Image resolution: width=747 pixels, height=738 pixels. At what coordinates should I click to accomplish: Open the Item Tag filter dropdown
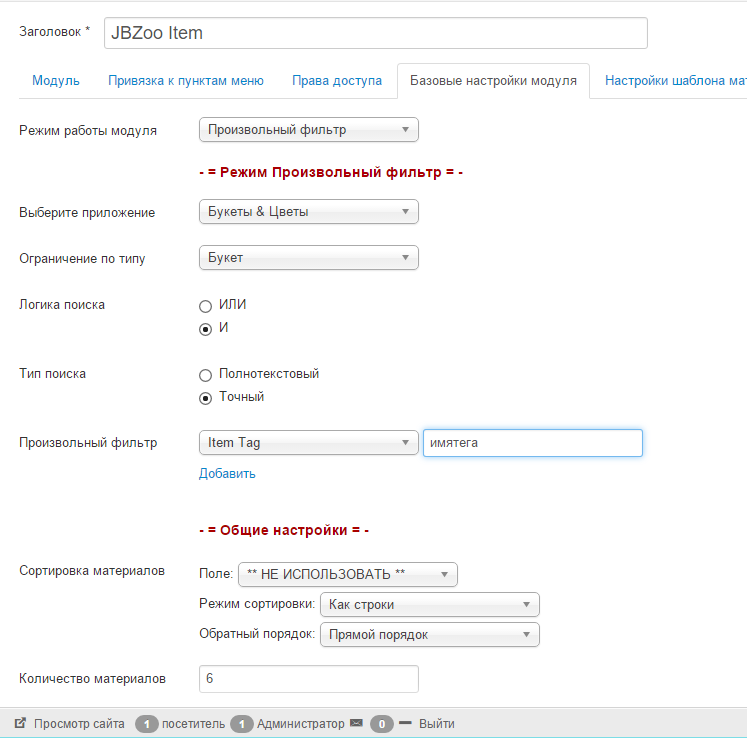(308, 443)
